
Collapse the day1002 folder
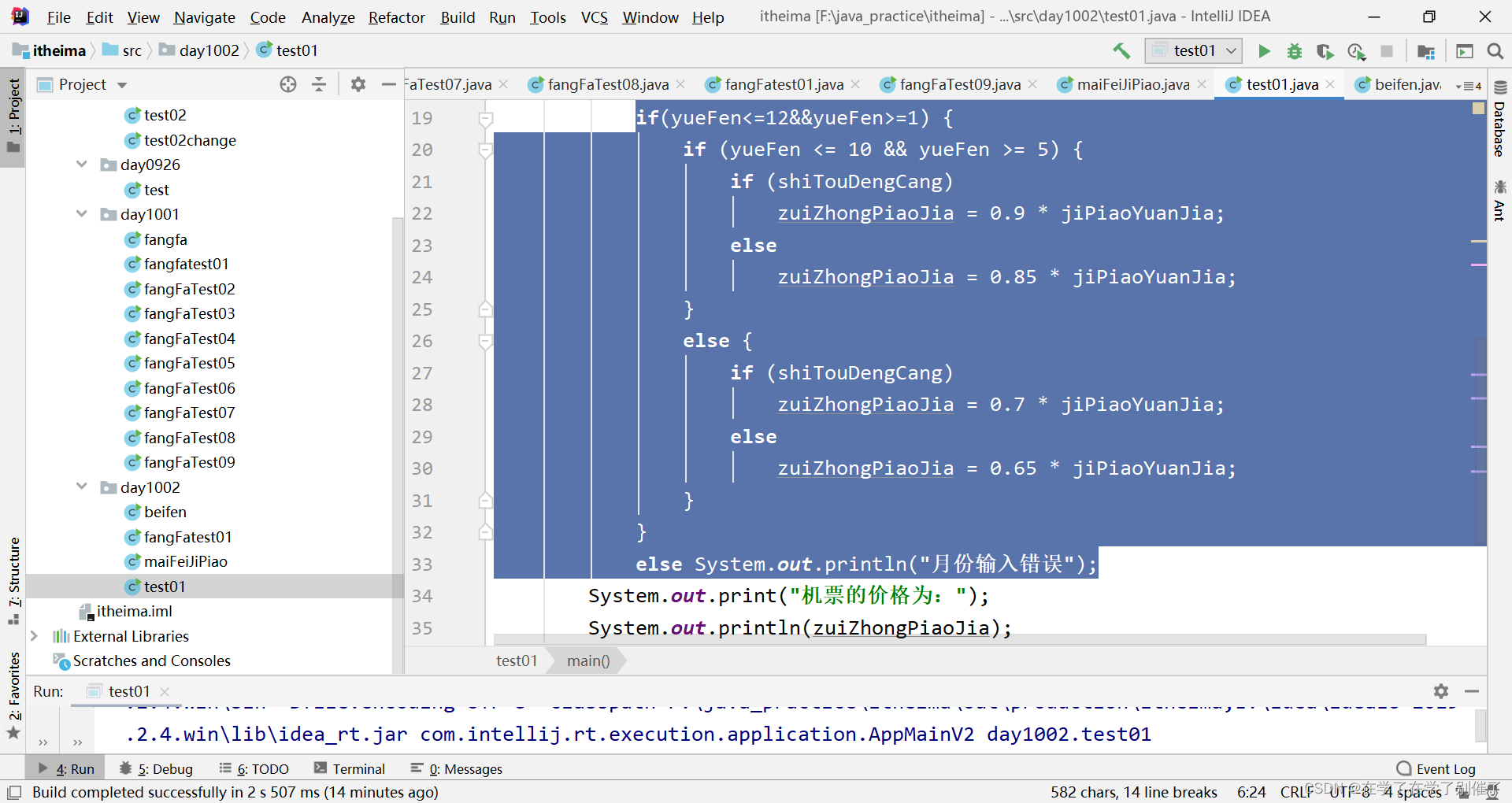coord(82,487)
